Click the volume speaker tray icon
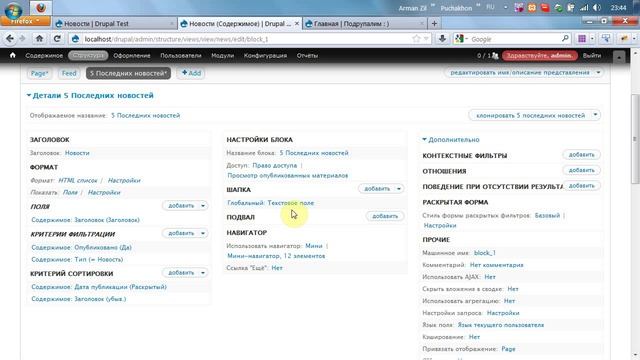 (597, 8)
